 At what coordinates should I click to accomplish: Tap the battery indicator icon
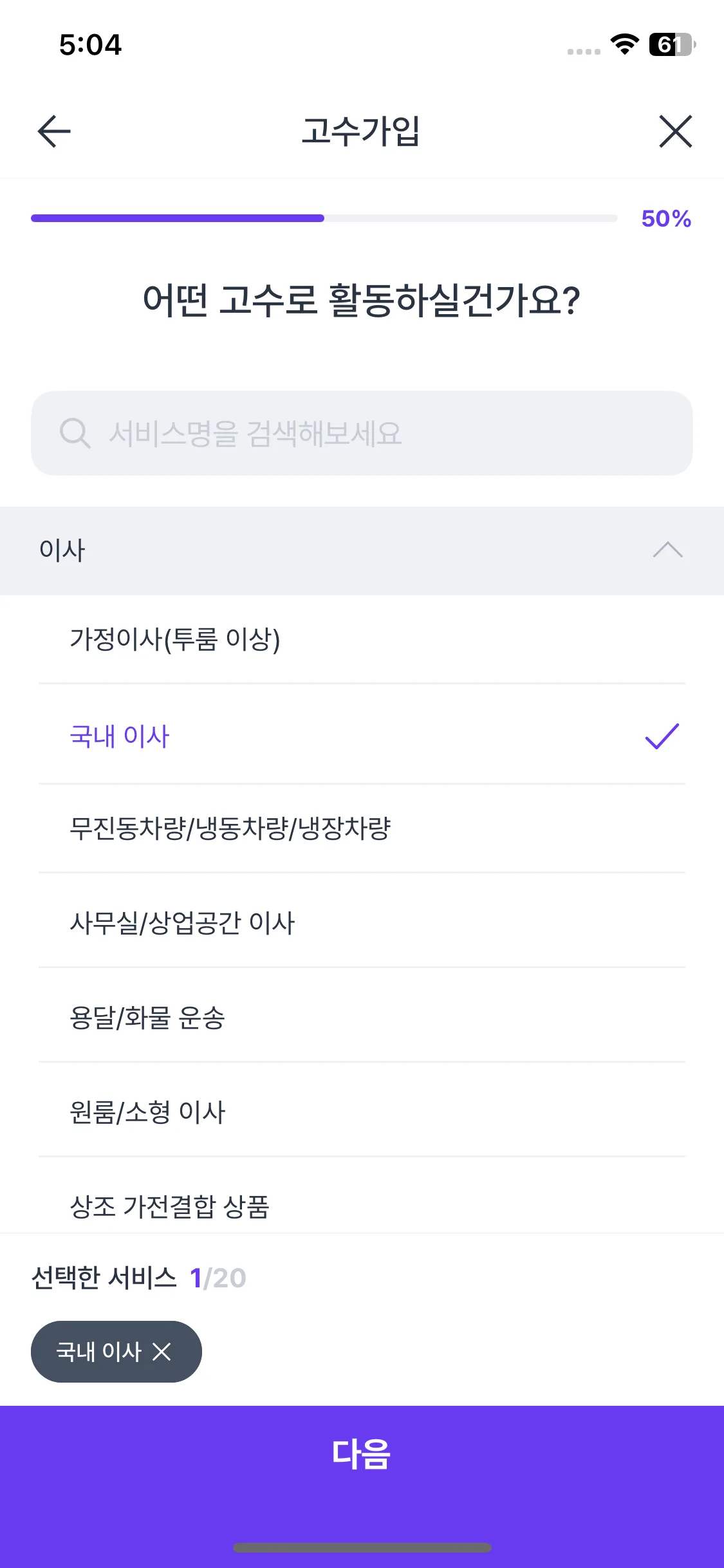click(x=672, y=44)
